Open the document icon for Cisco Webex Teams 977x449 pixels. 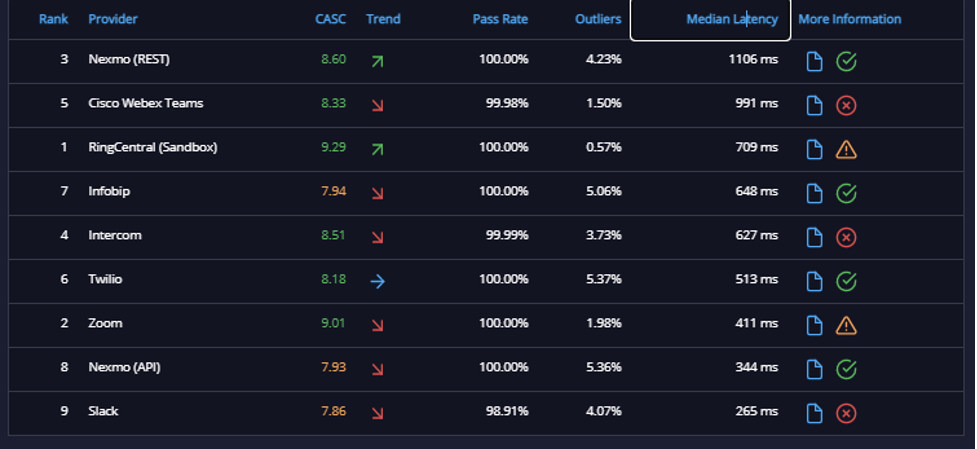(x=814, y=105)
